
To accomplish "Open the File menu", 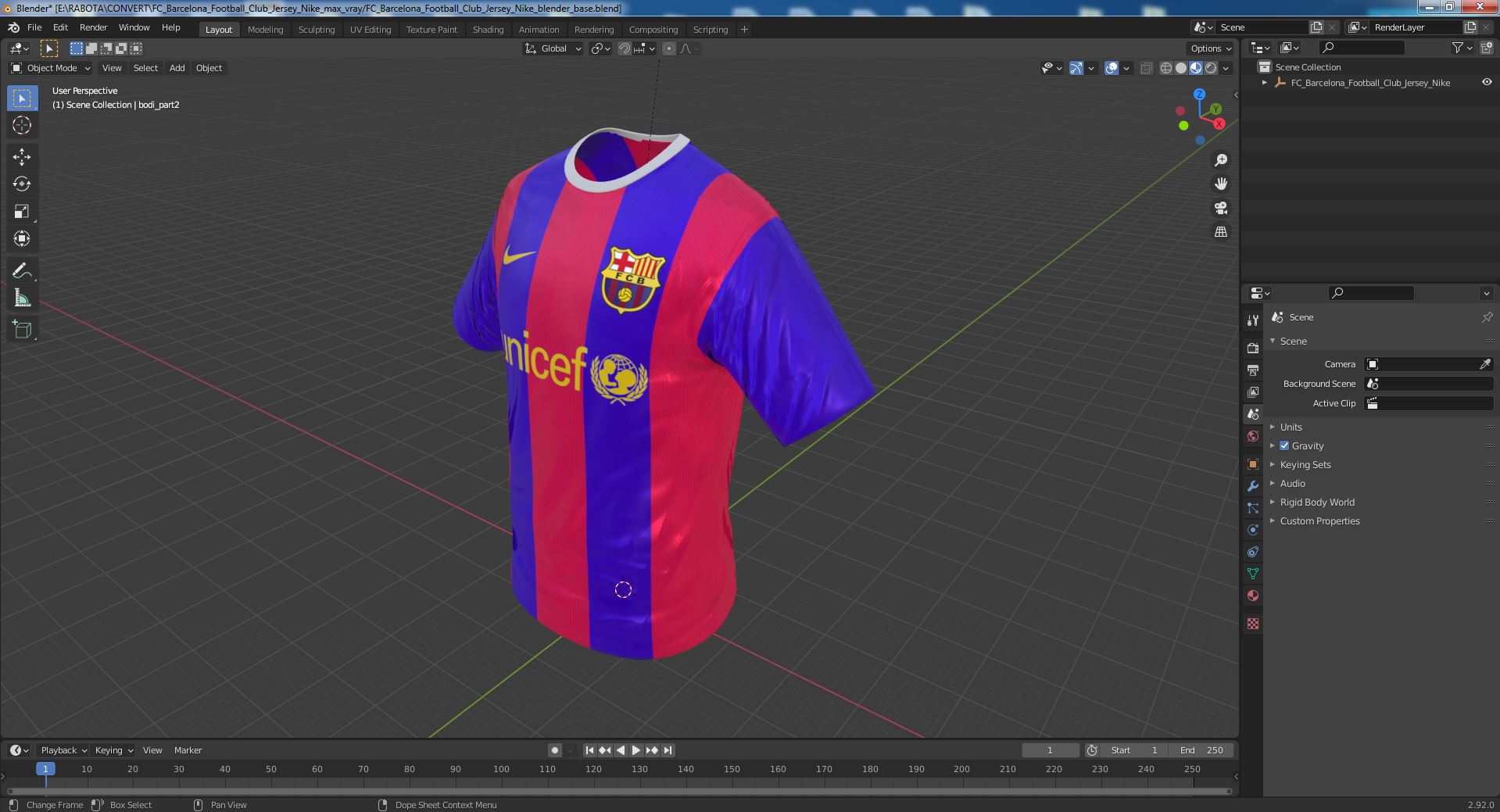I will point(34,27).
